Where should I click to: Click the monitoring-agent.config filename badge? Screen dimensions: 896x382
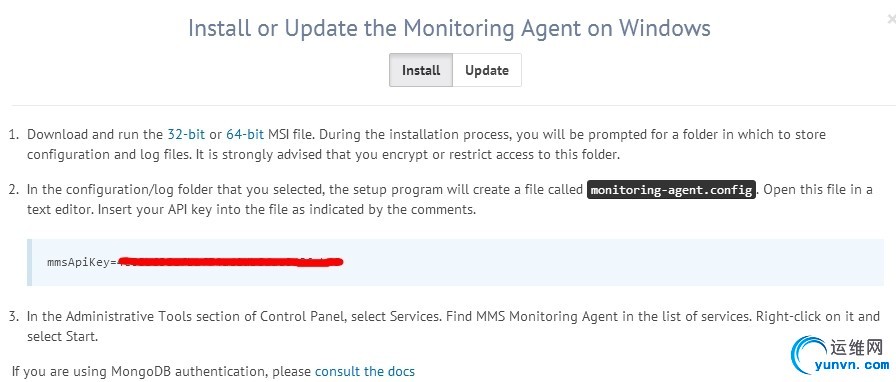point(672,190)
